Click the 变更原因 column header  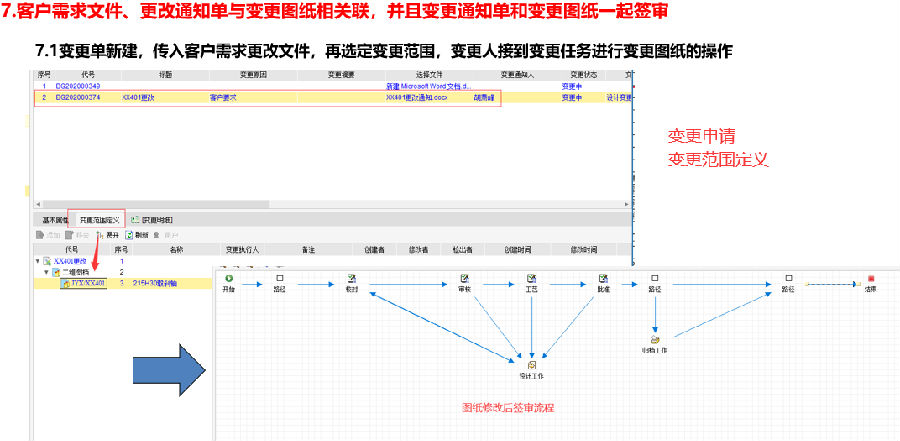[253, 75]
